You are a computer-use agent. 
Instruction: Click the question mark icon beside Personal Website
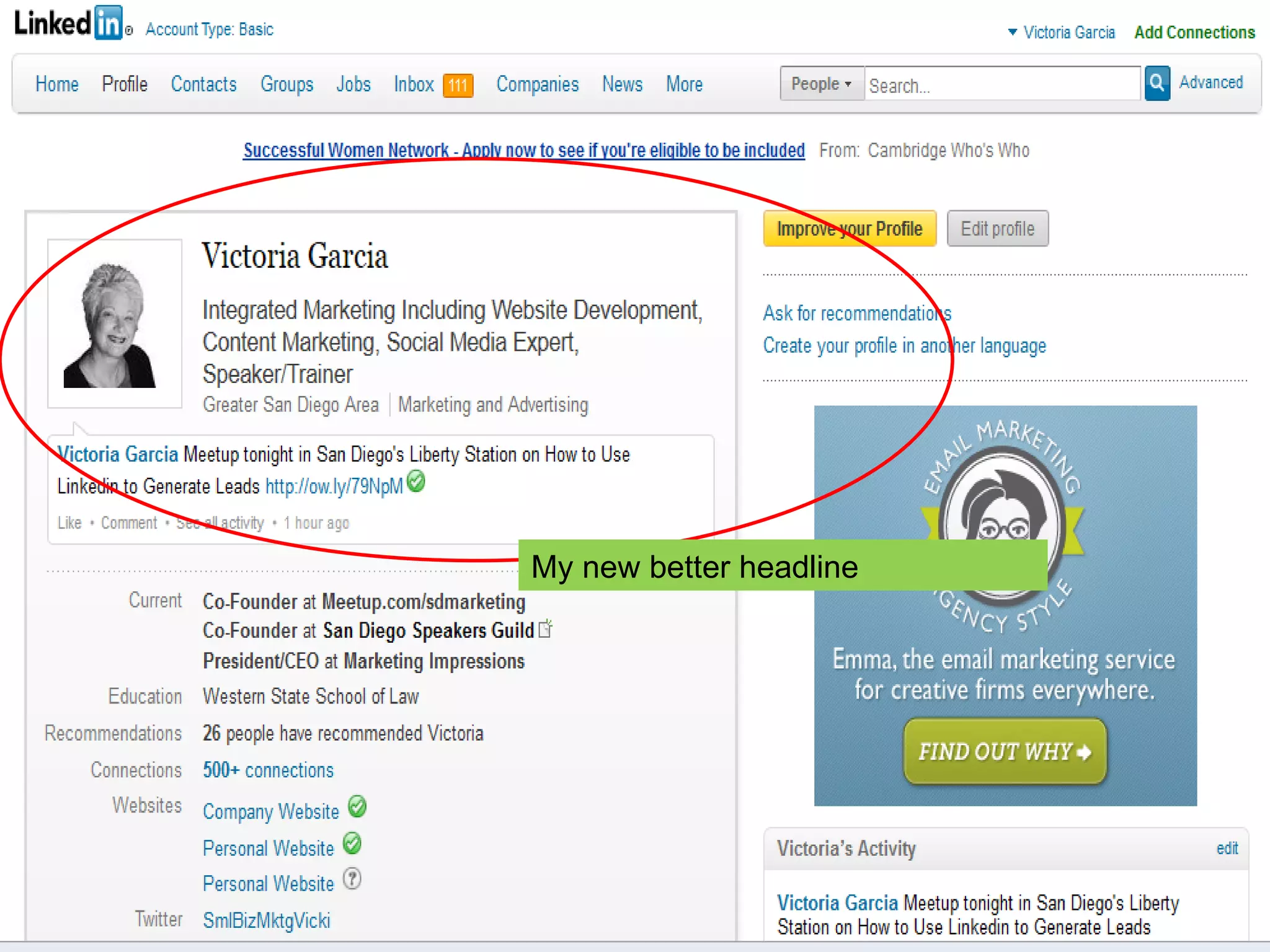(x=352, y=879)
